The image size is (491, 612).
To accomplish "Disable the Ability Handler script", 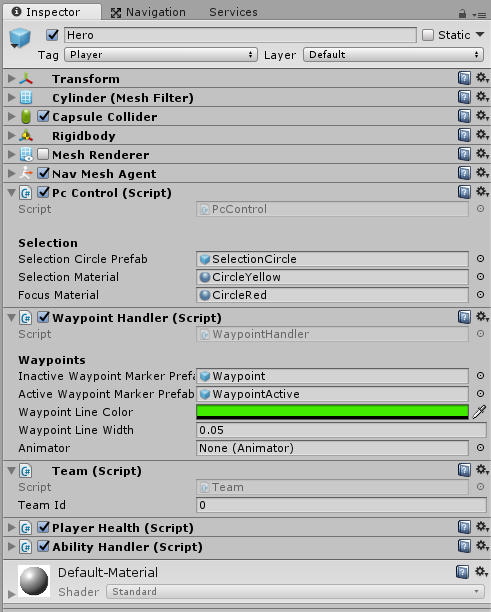I will (x=43, y=546).
